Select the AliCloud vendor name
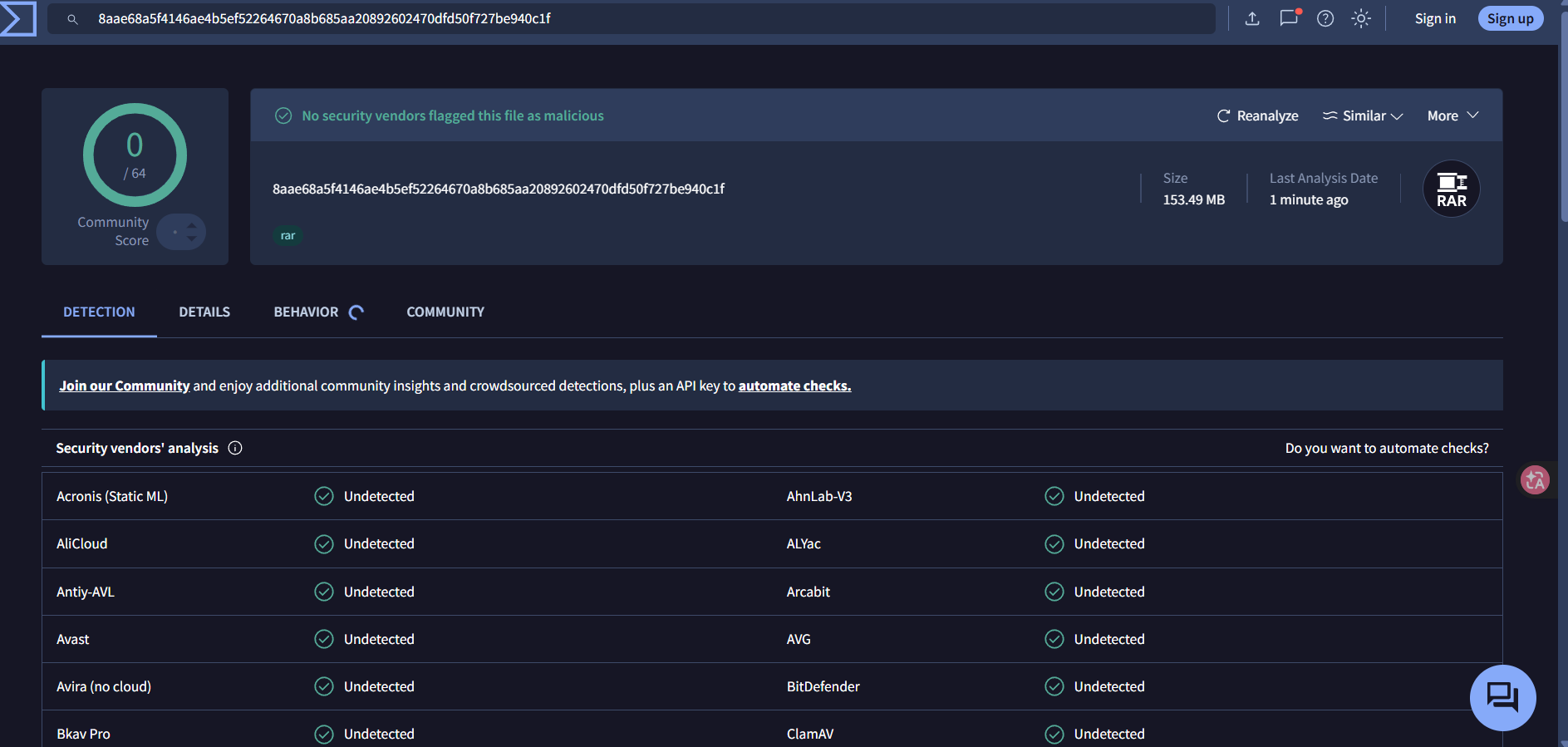 [82, 543]
